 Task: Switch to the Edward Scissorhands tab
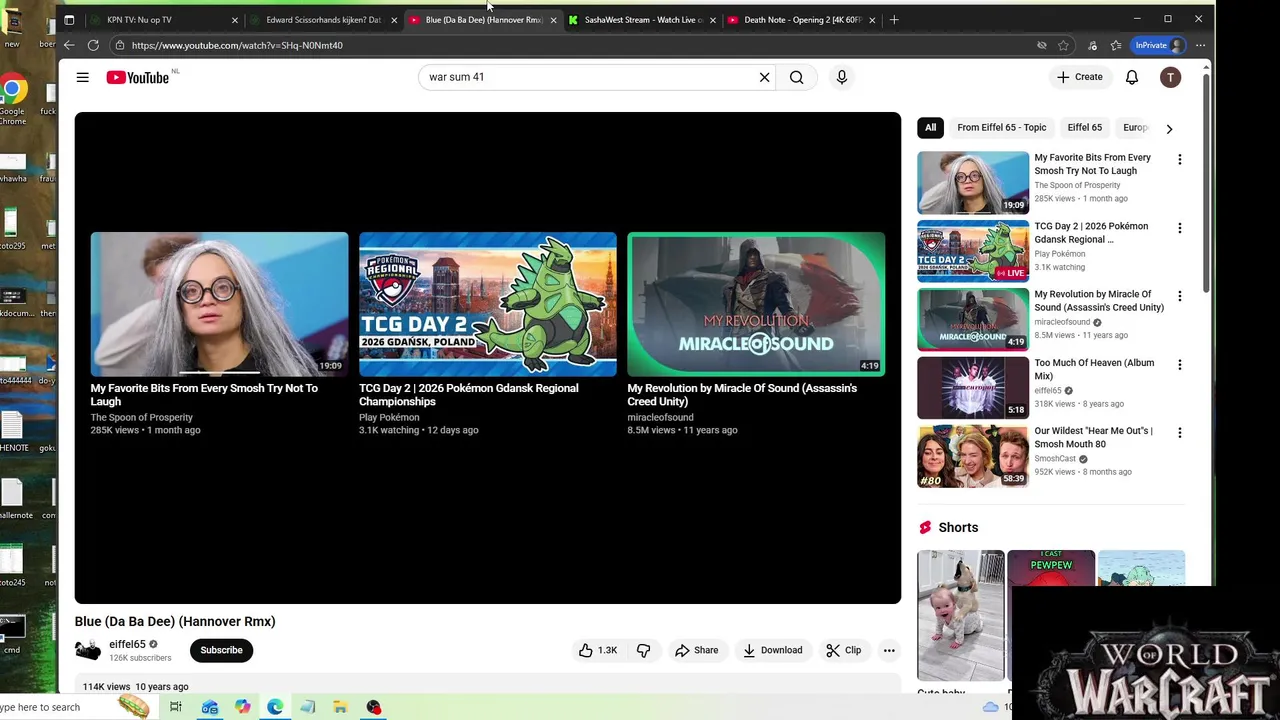click(323, 20)
